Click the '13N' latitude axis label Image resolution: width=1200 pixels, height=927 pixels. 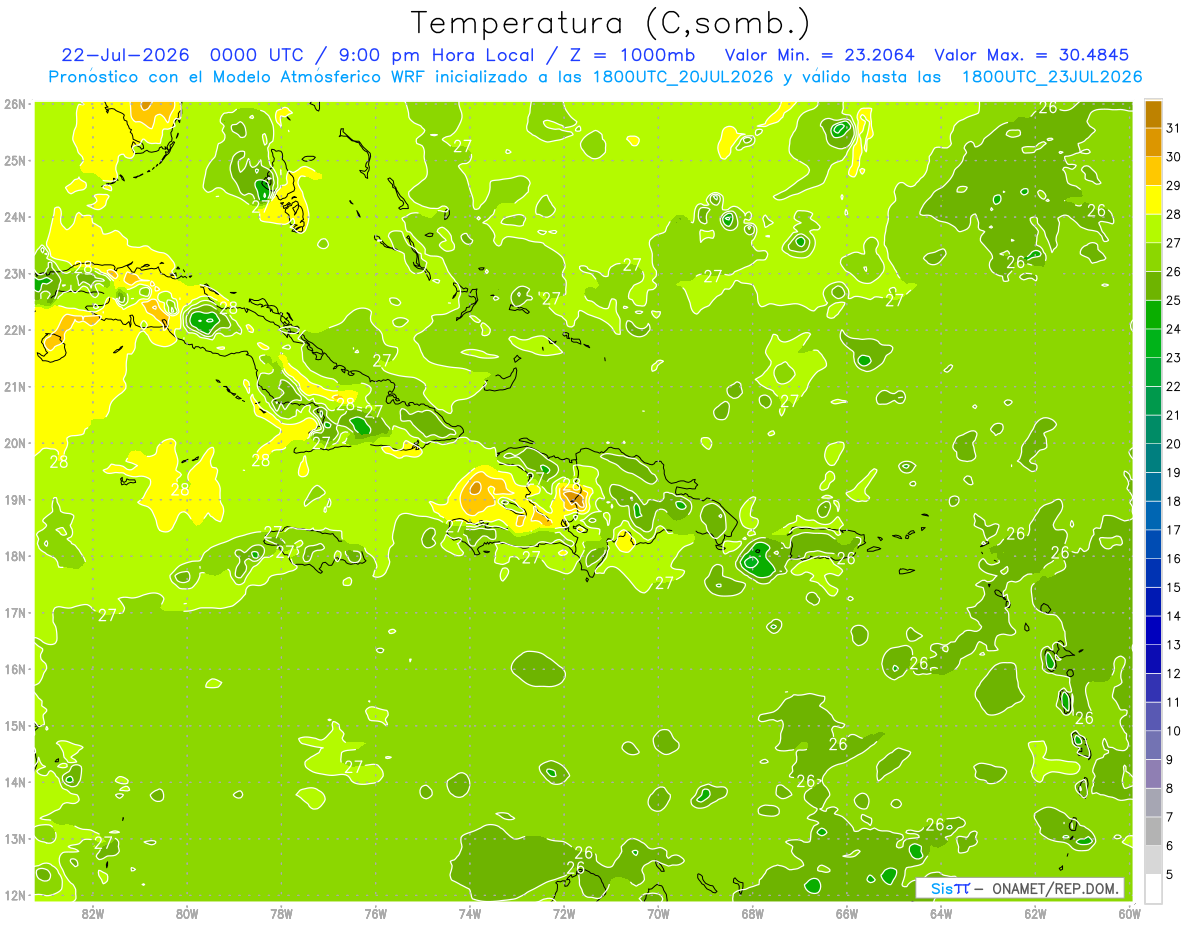coord(15,838)
